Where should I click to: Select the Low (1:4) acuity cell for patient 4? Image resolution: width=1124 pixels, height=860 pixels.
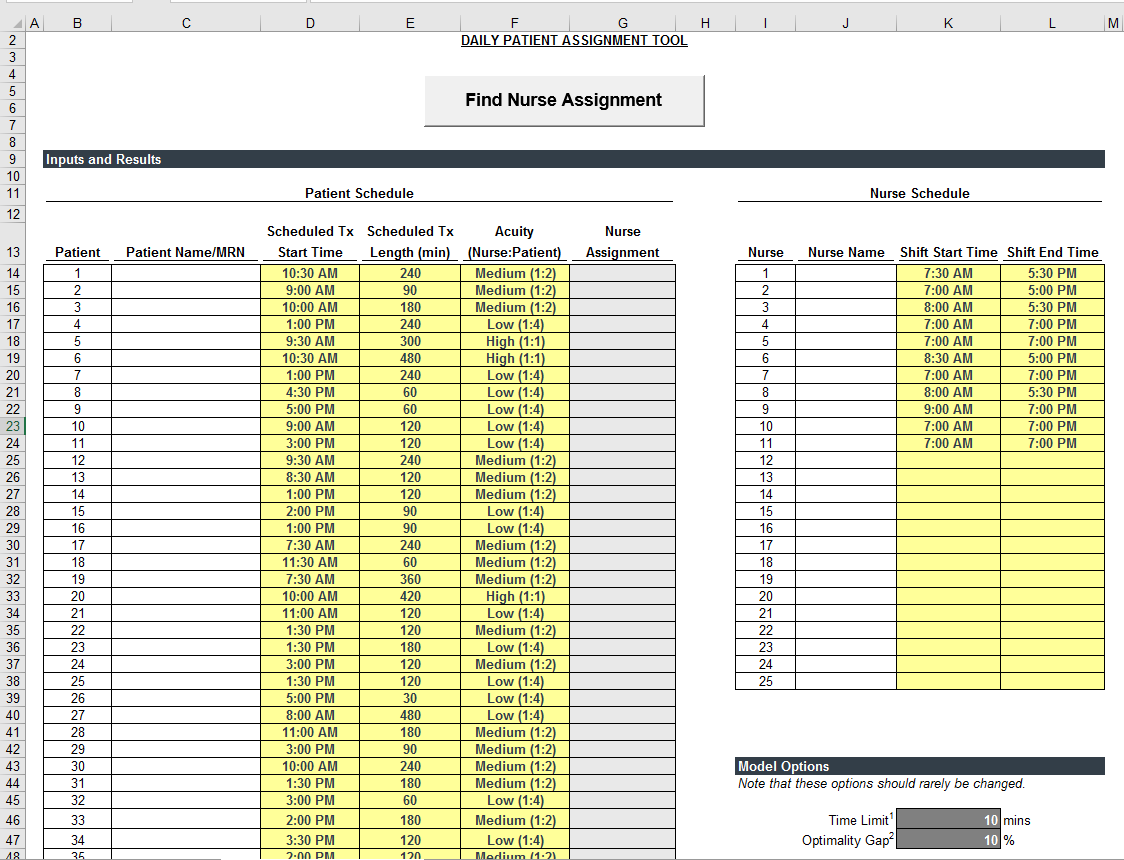click(x=514, y=324)
